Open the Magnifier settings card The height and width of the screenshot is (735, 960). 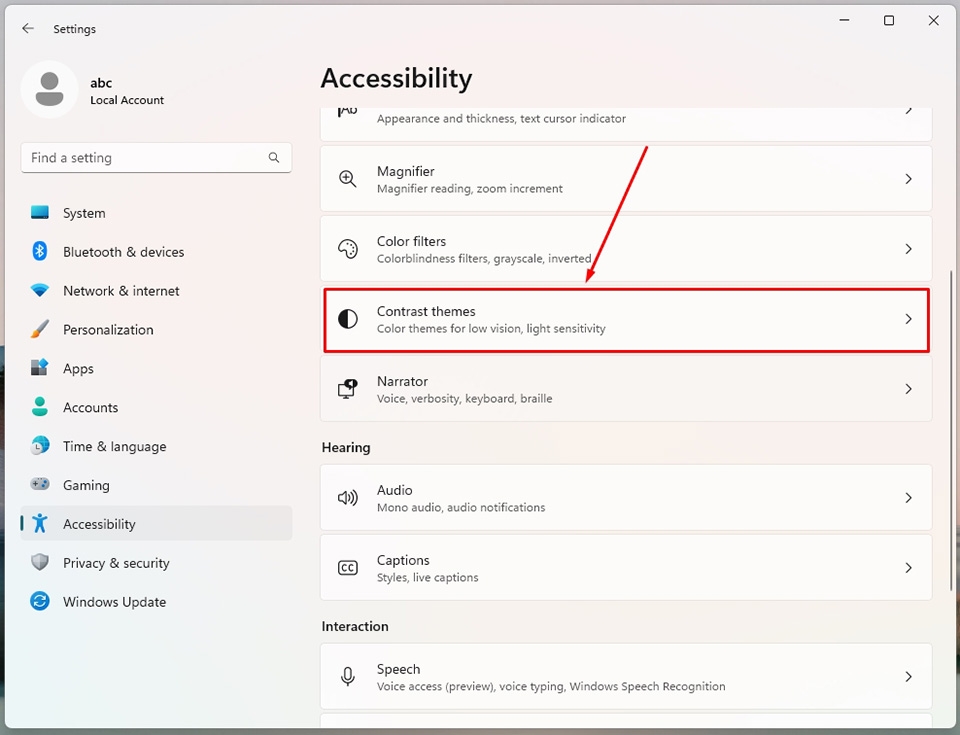(x=626, y=179)
